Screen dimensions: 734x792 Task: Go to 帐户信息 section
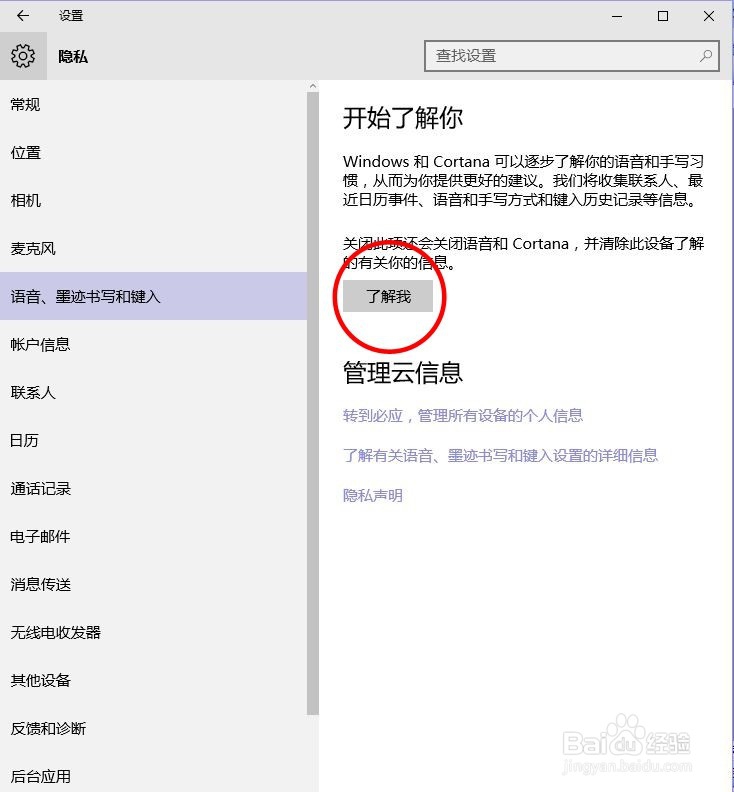point(153,344)
